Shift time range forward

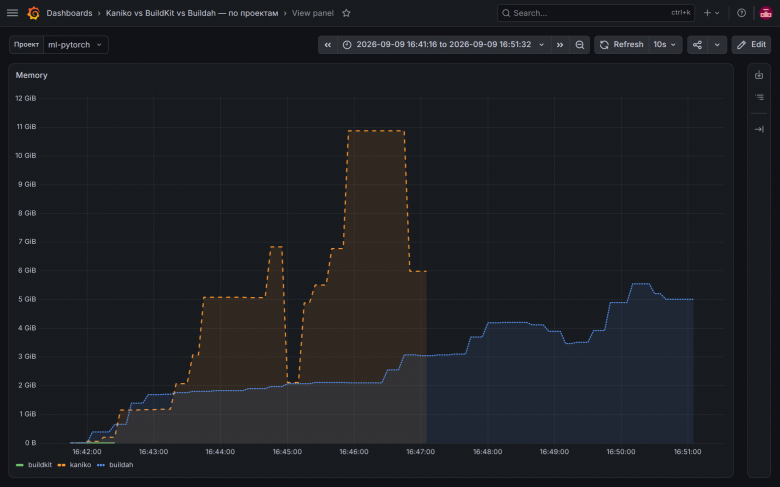[x=560, y=45]
